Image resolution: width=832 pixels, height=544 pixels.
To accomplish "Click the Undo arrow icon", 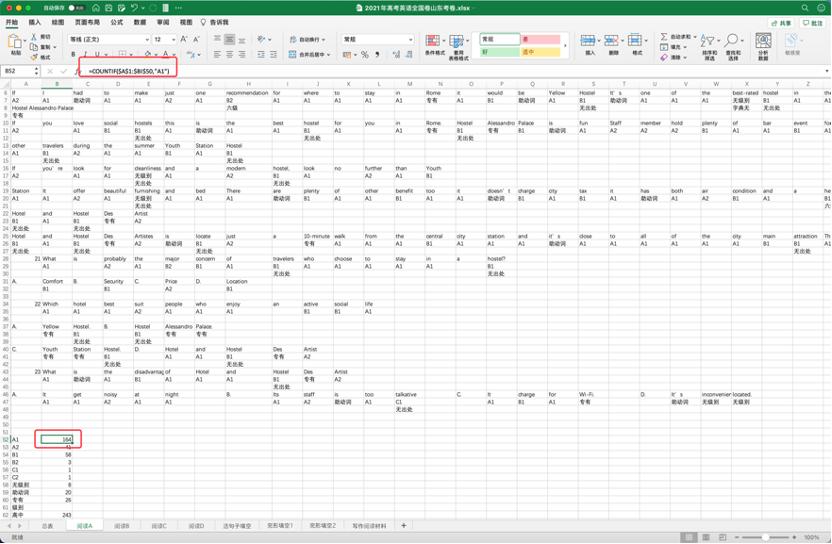I will tap(134, 8).
